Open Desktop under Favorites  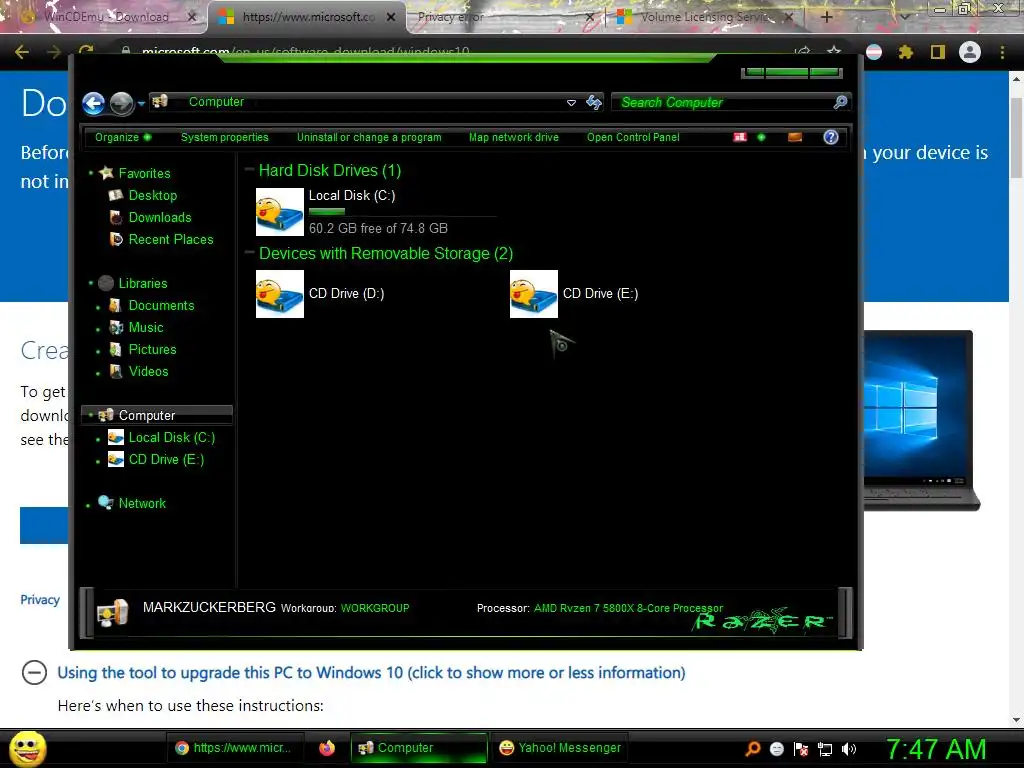click(x=152, y=195)
